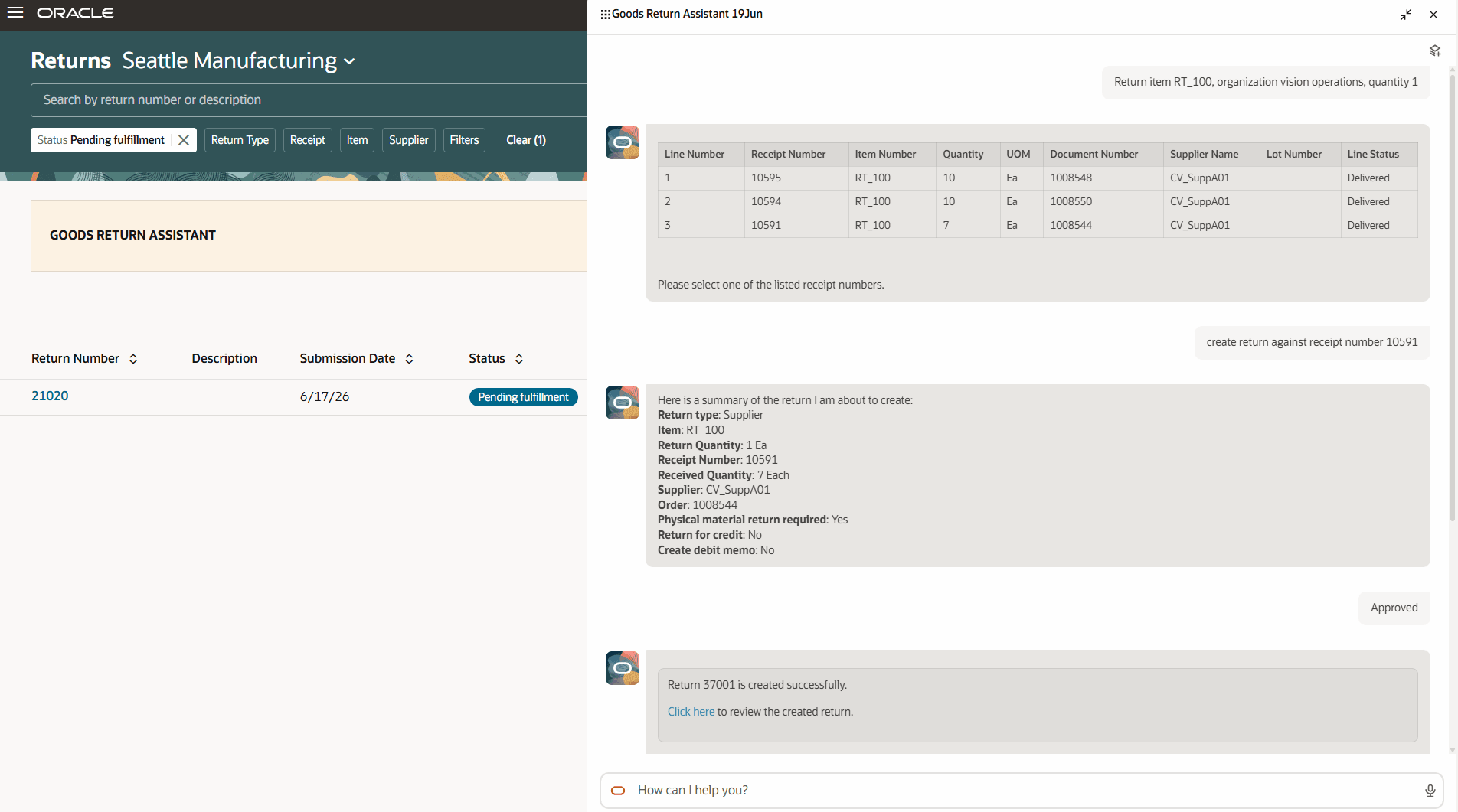Click document number 1008544 cell
Image resolution: width=1458 pixels, height=812 pixels.
point(1103,226)
